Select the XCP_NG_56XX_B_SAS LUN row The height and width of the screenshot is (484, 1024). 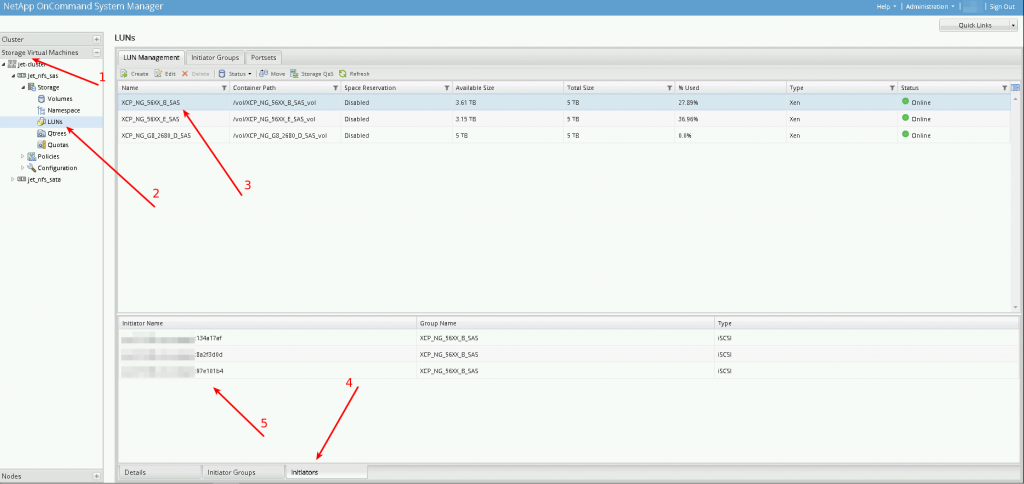tap(565, 103)
